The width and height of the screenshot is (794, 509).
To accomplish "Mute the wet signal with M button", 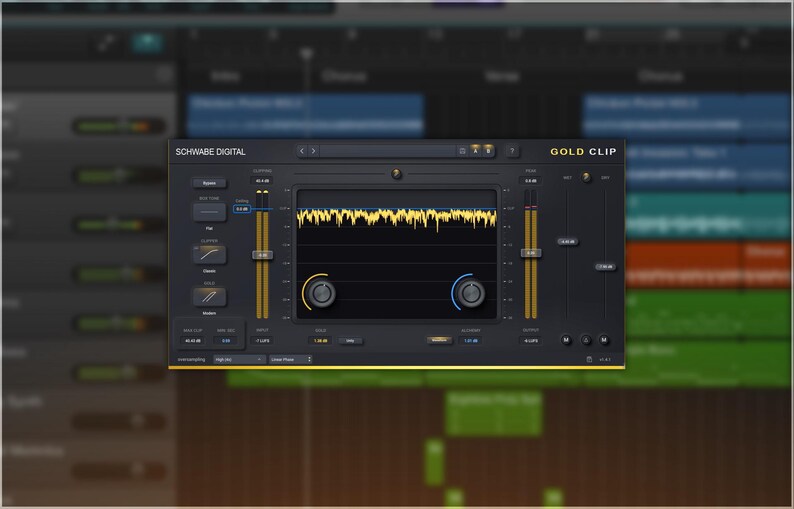I will 566,340.
